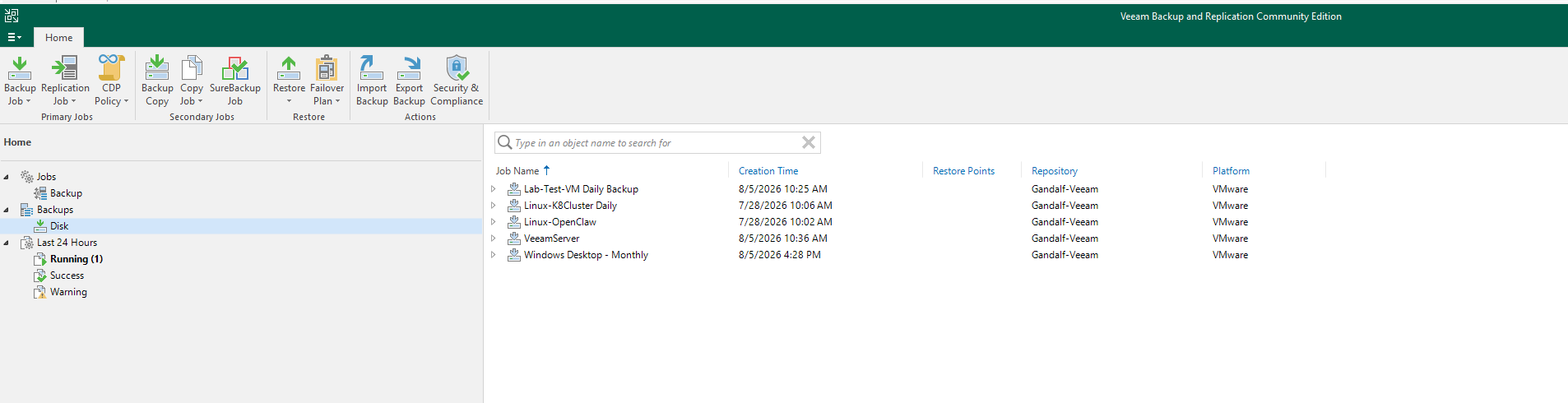This screenshot has width=1568, height=403.
Task: Click the icon of Windows Desktop - Monthly
Action: [x=513, y=255]
